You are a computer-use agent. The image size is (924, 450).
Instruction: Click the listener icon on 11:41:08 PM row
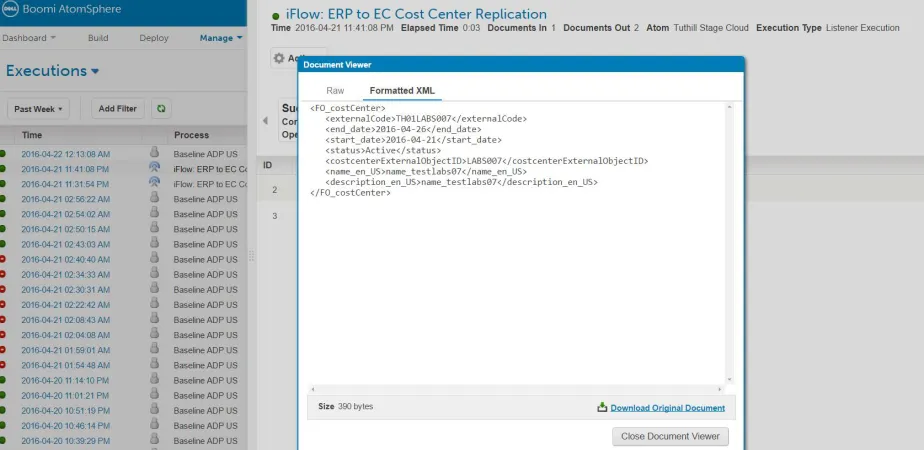click(x=154, y=168)
